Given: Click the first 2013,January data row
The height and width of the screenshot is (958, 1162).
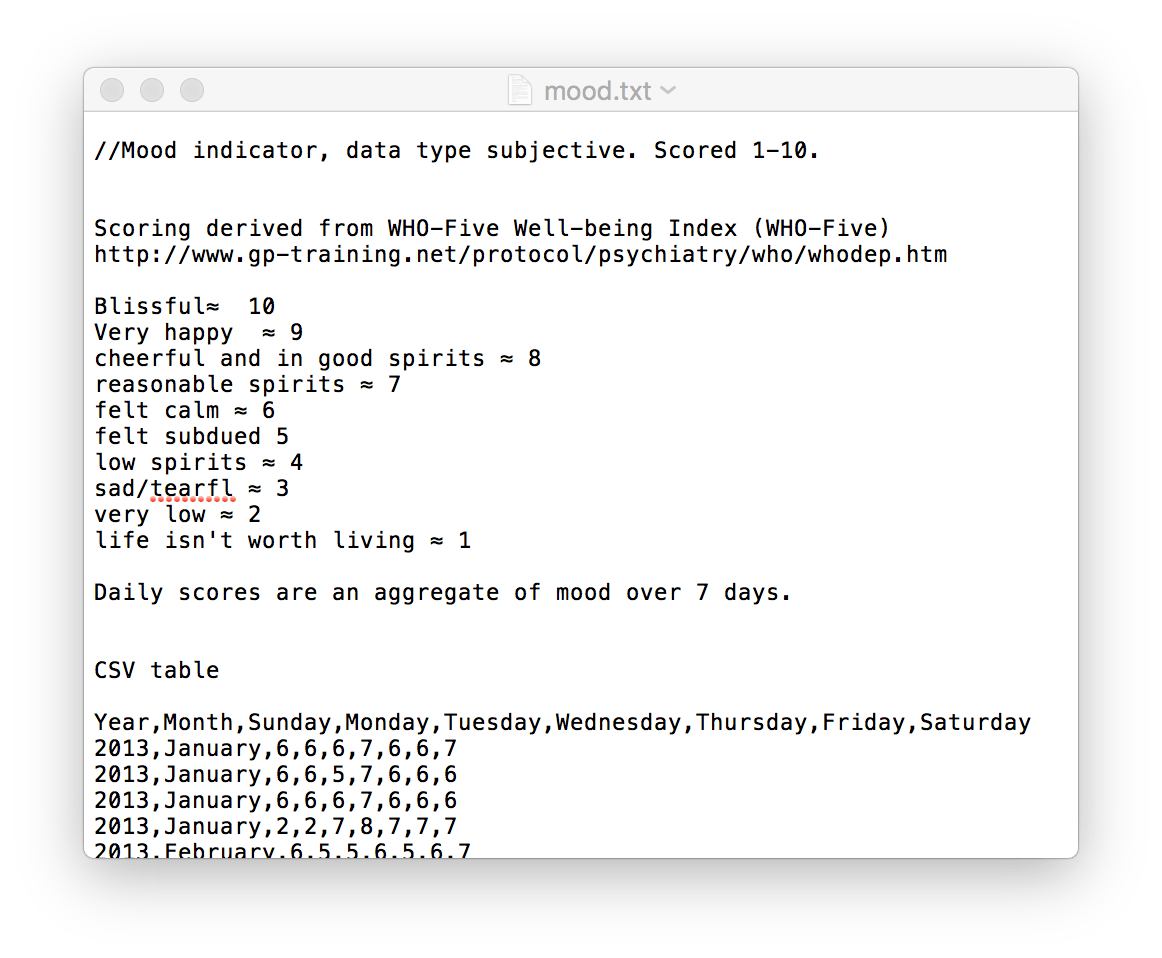Looking at the screenshot, I should (x=276, y=748).
